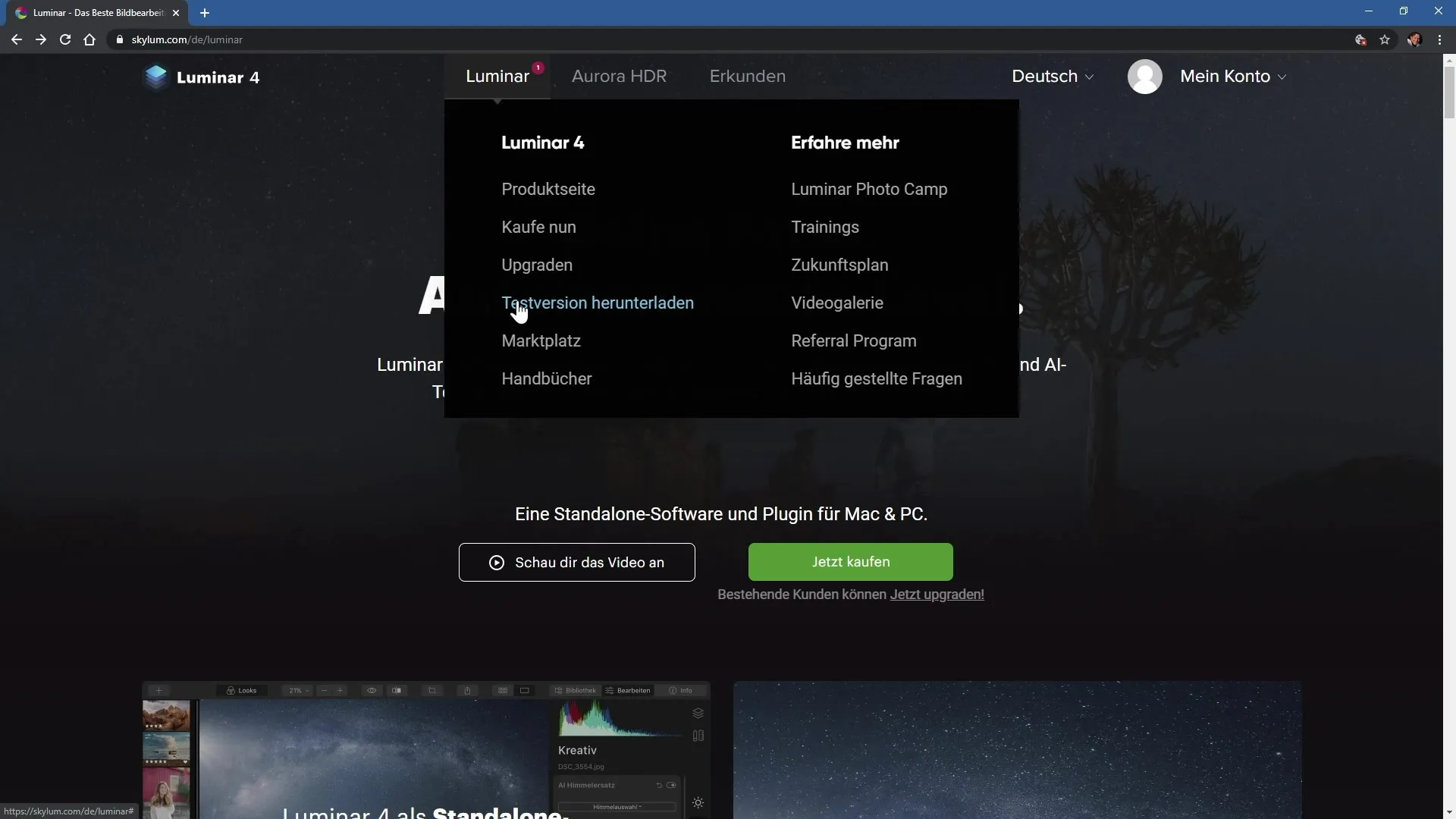Open the Chrome profile avatar
1456x819 pixels.
coord(1414,39)
